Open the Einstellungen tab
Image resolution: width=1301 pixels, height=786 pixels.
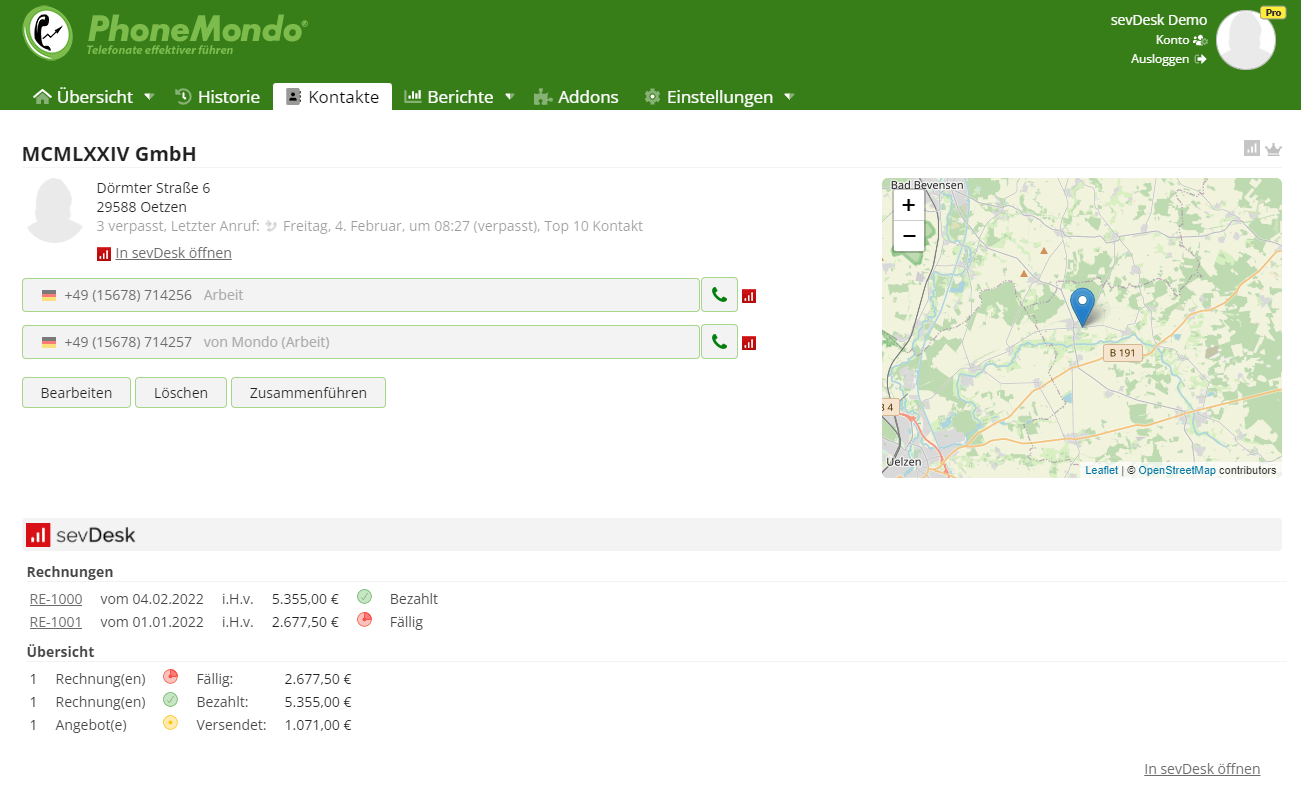(x=709, y=97)
